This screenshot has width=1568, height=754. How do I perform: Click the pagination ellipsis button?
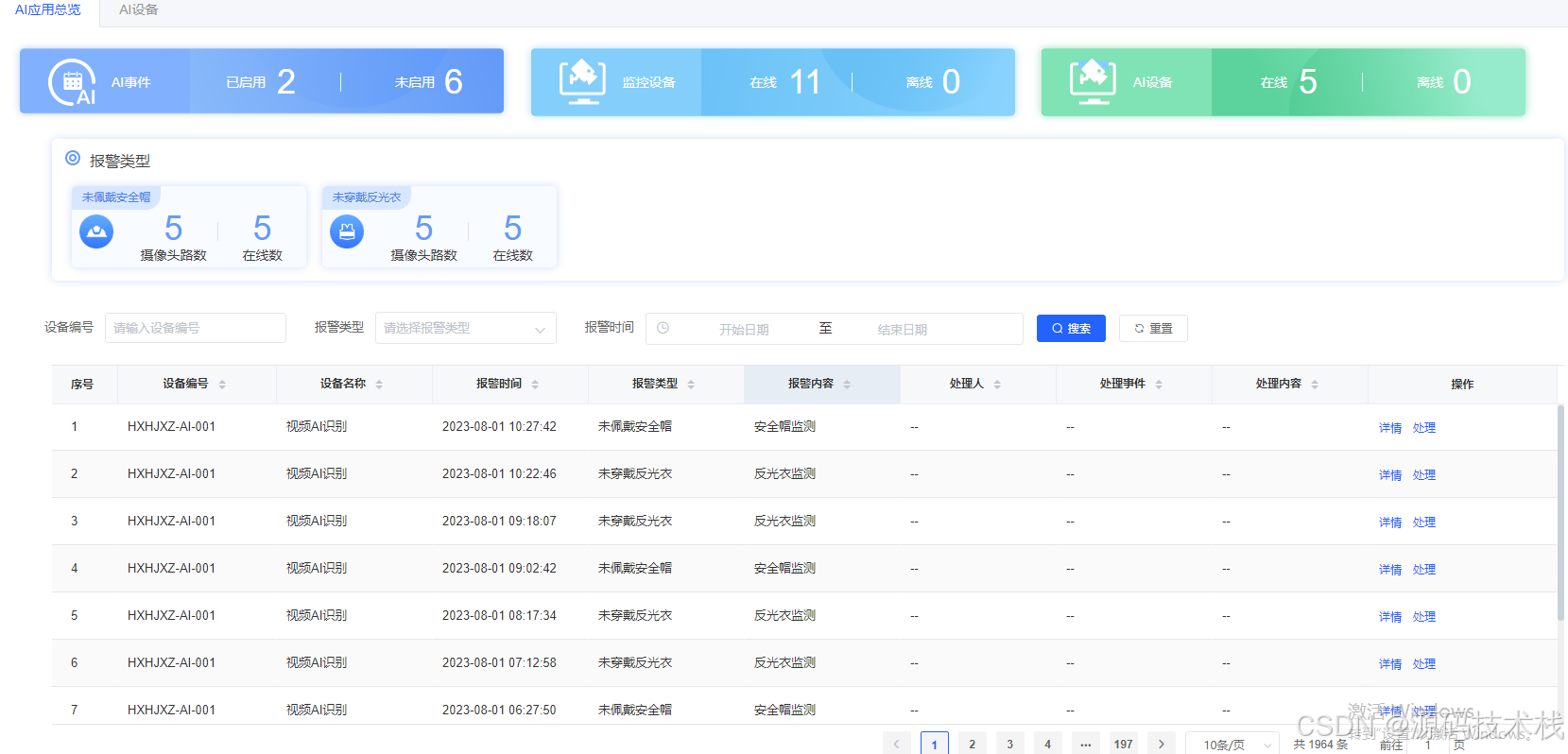(1085, 744)
